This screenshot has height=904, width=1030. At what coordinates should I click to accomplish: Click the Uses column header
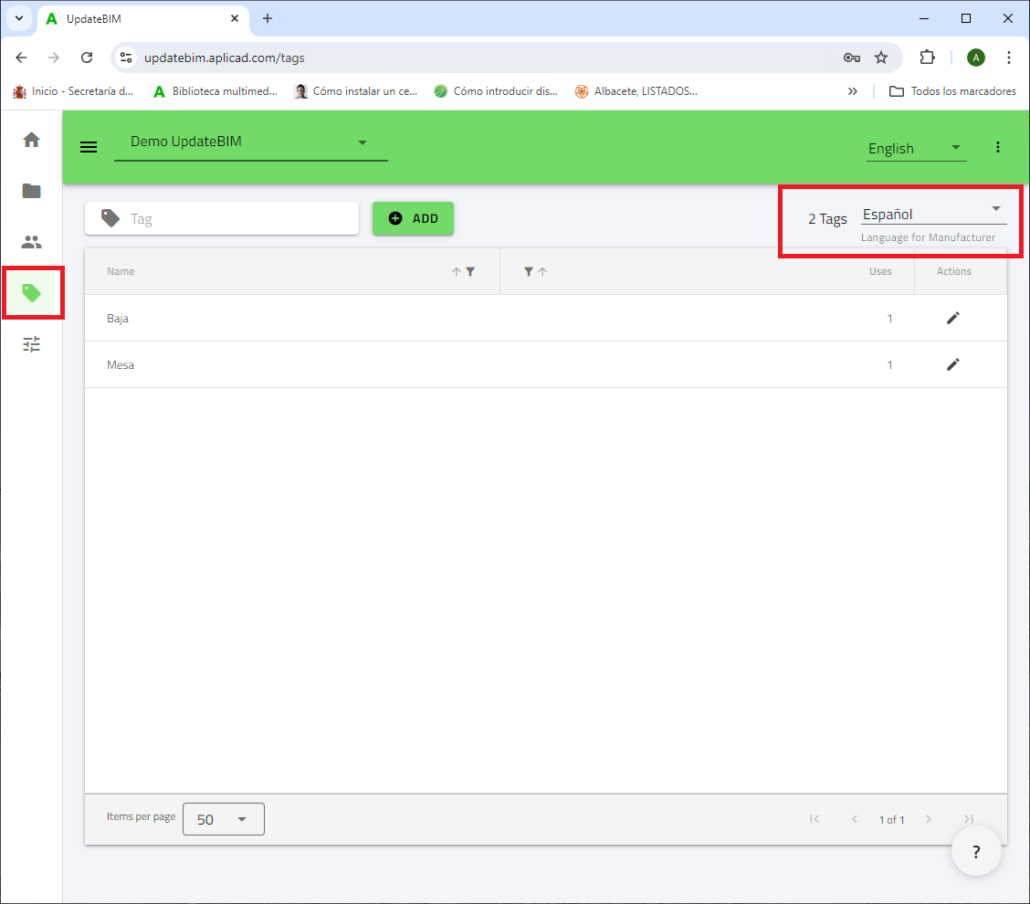tap(880, 271)
